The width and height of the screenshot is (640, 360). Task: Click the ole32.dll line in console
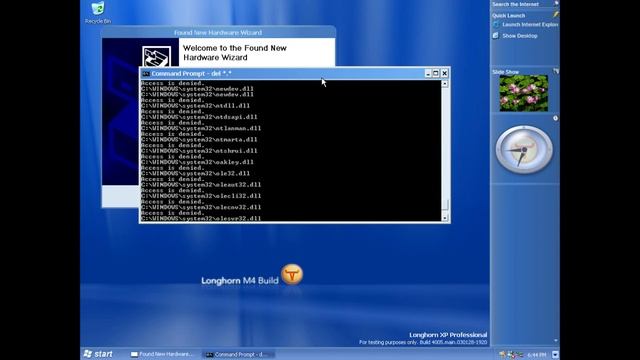pos(196,173)
